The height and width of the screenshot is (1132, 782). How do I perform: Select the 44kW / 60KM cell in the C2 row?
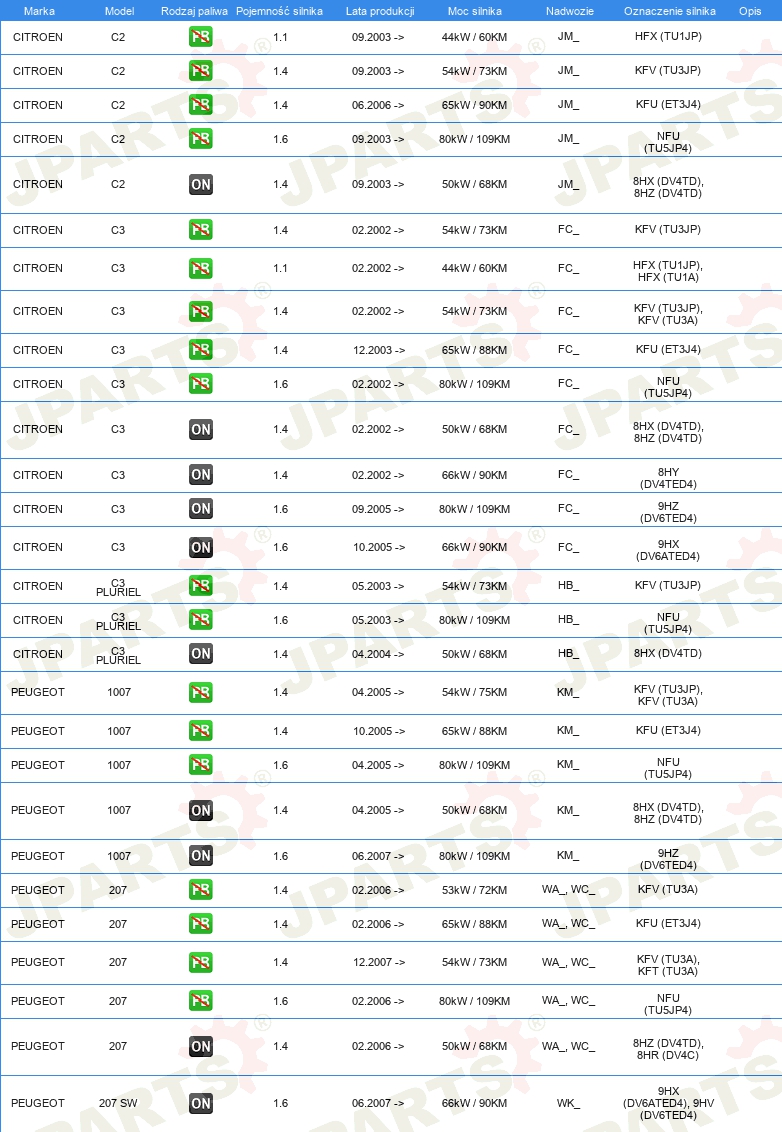click(x=474, y=37)
